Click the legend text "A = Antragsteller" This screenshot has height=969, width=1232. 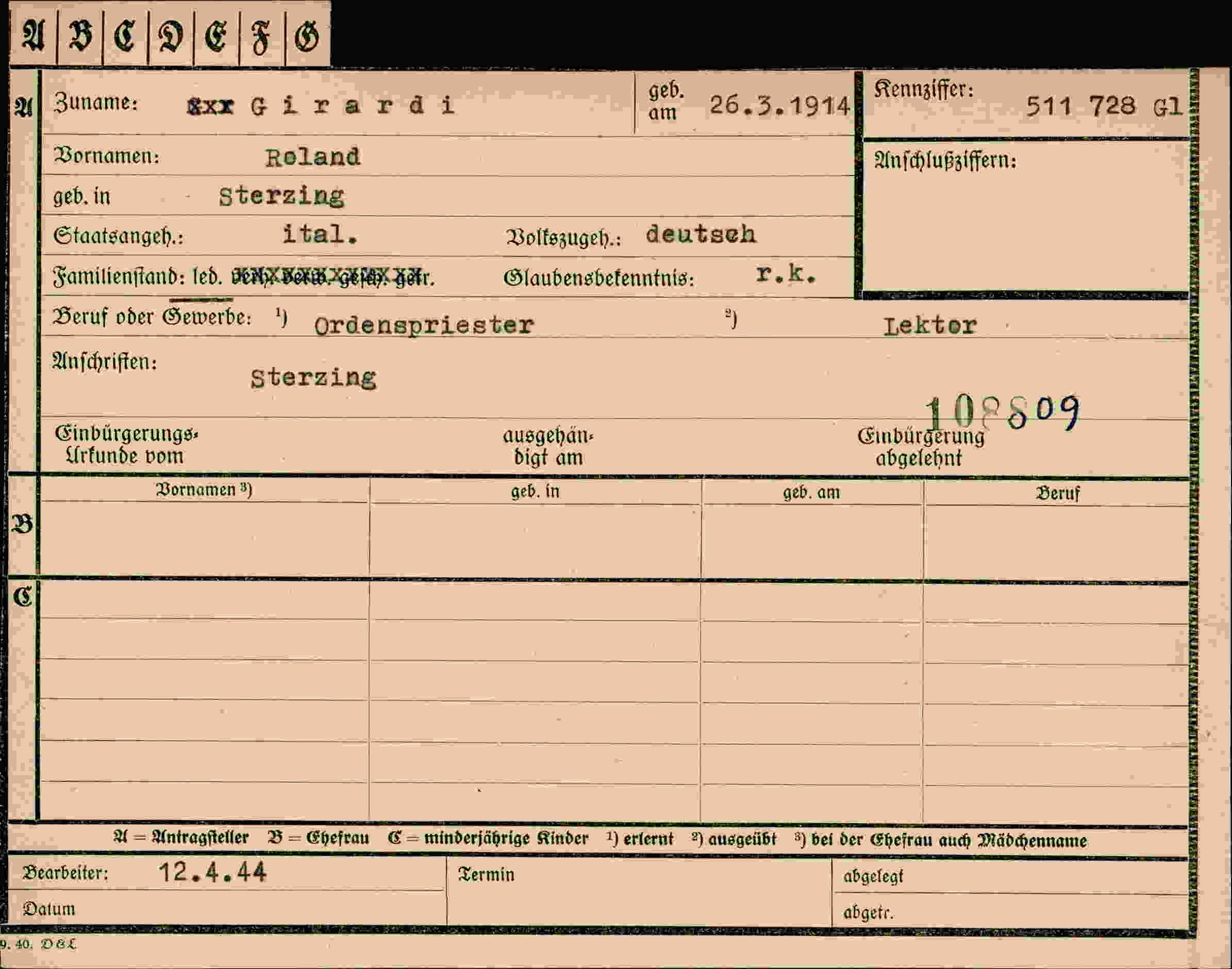click(x=181, y=838)
